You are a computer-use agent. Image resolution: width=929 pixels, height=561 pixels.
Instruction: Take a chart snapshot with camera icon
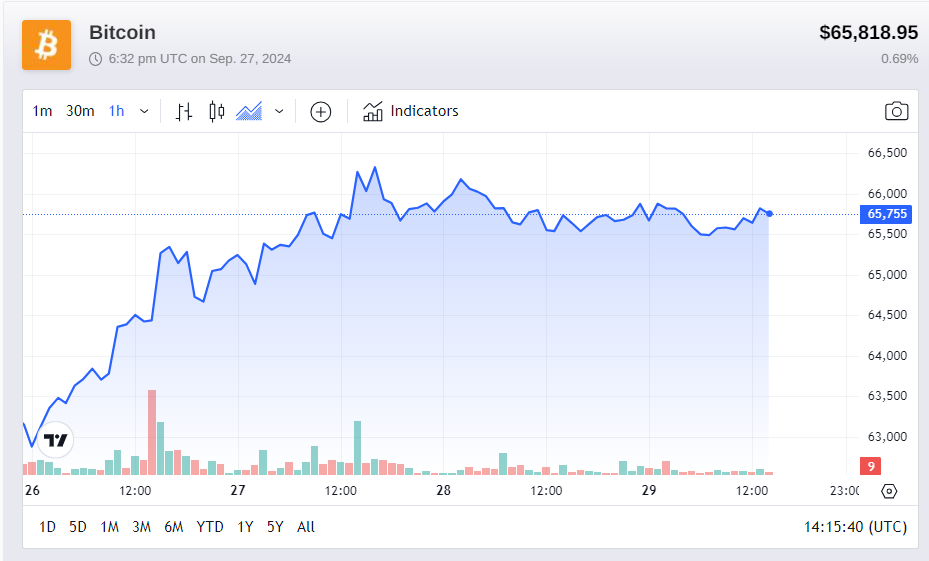point(896,111)
